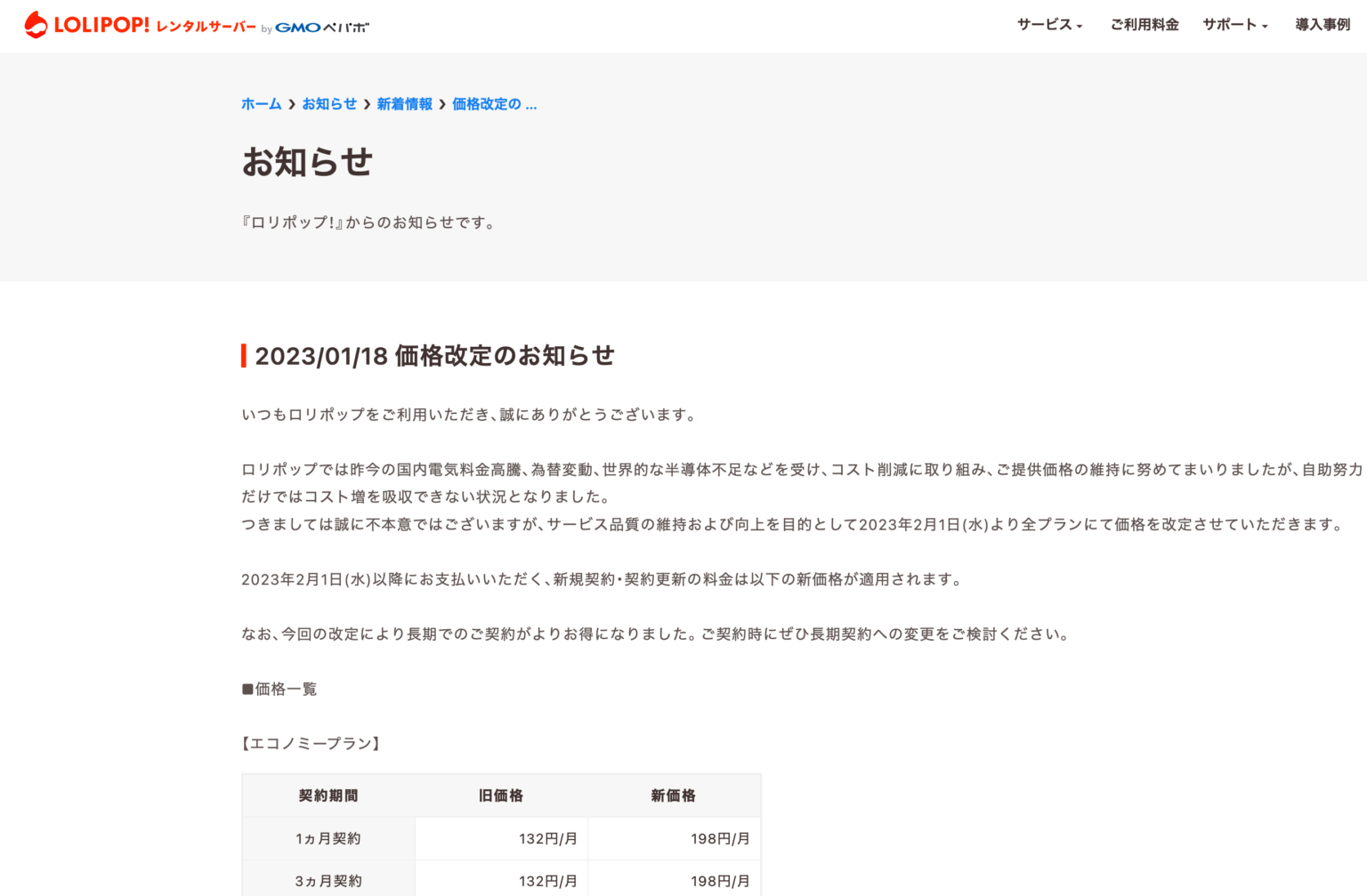1367x896 pixels.
Task: Open the 新着情報 breadcrumb link
Action: (404, 104)
